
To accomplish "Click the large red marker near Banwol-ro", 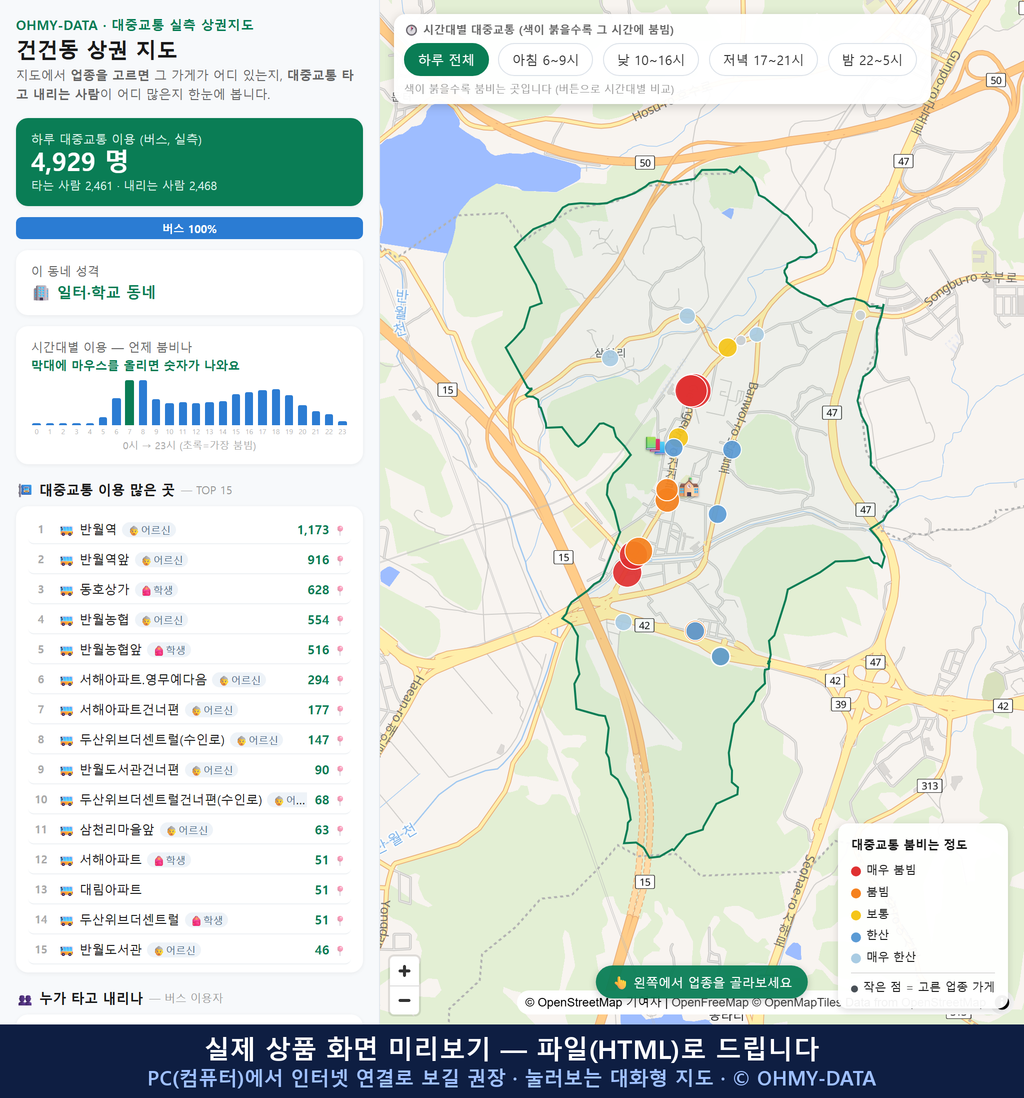I will tap(692, 391).
